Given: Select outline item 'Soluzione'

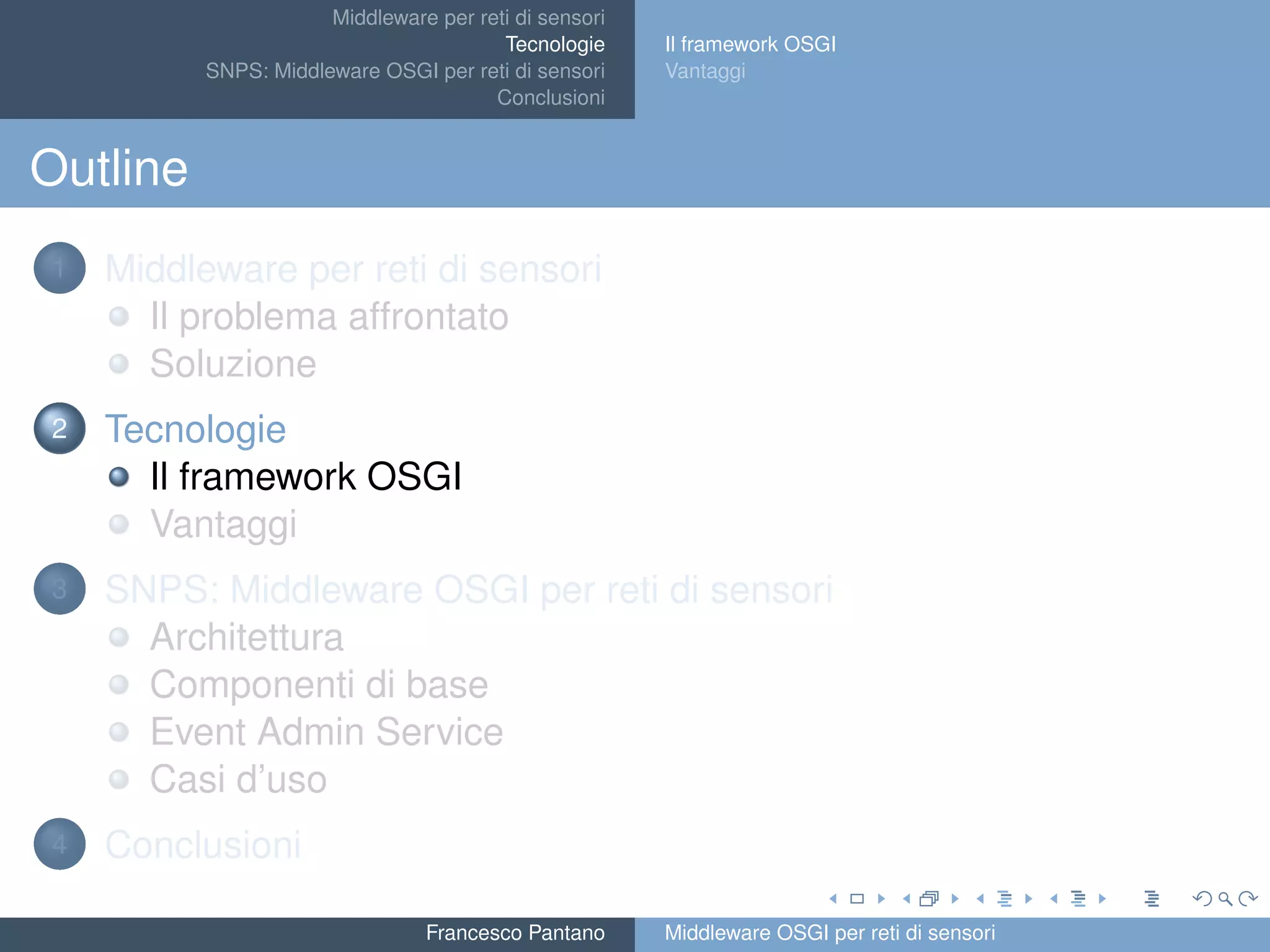Looking at the screenshot, I should click(233, 363).
